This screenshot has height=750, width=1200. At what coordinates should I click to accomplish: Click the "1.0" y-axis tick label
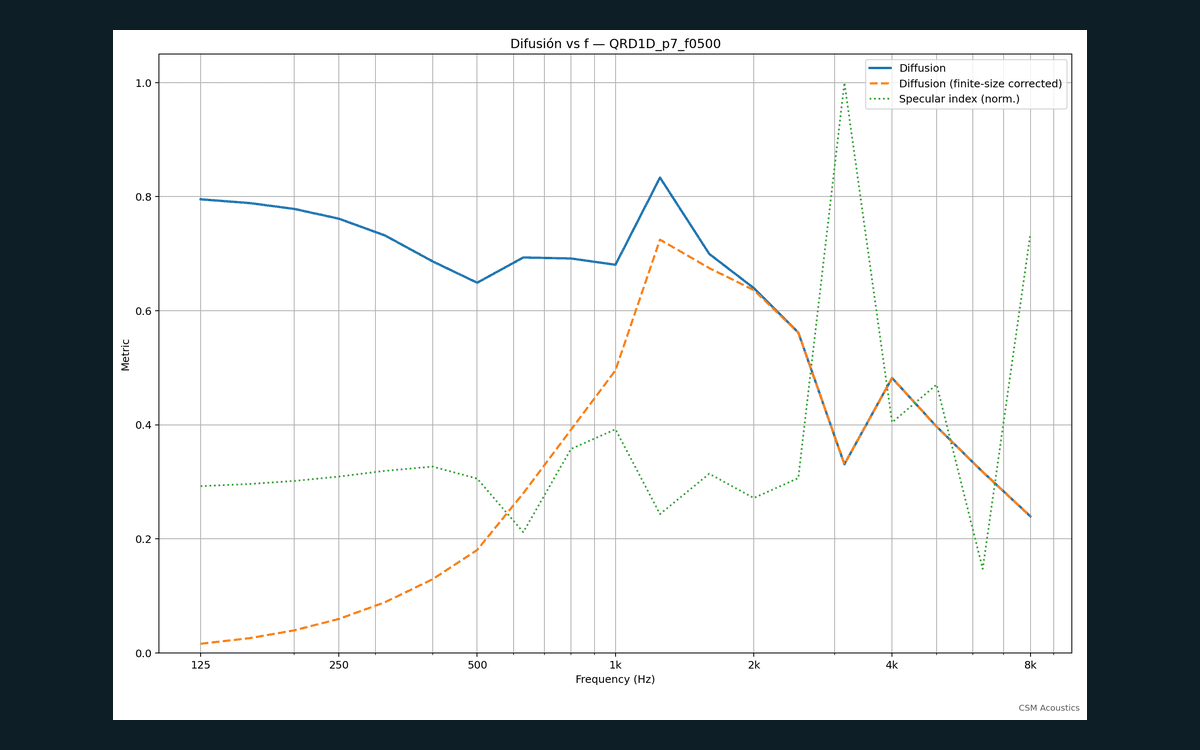coord(144,83)
